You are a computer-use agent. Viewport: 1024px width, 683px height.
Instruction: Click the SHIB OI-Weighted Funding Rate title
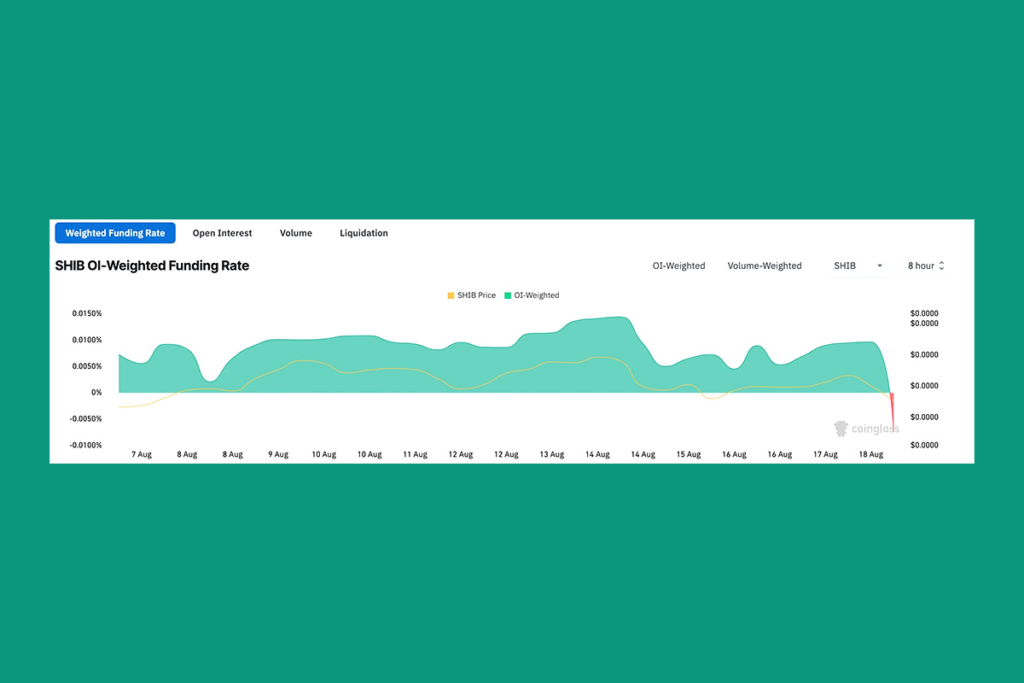click(152, 266)
